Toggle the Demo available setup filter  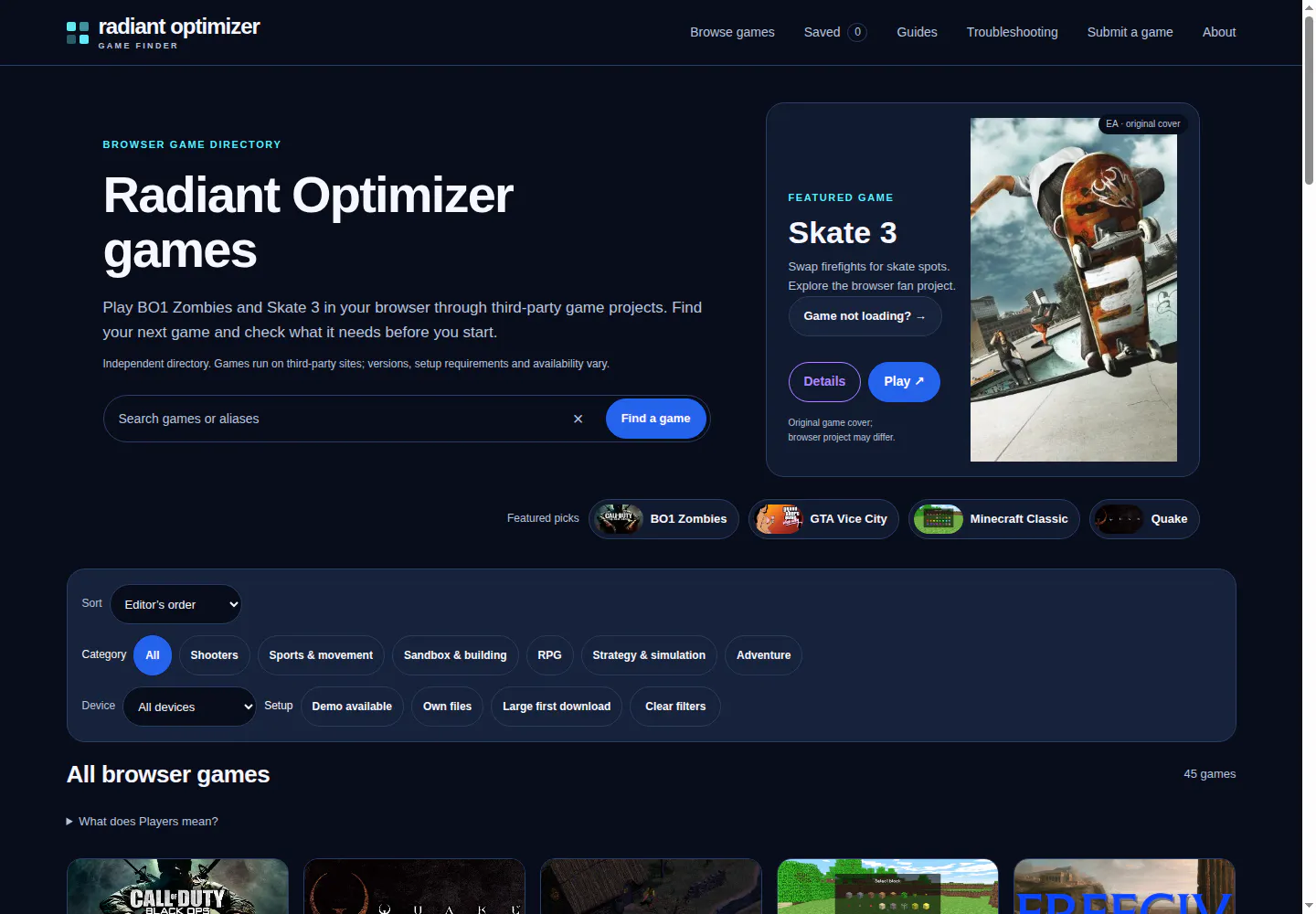[352, 707]
